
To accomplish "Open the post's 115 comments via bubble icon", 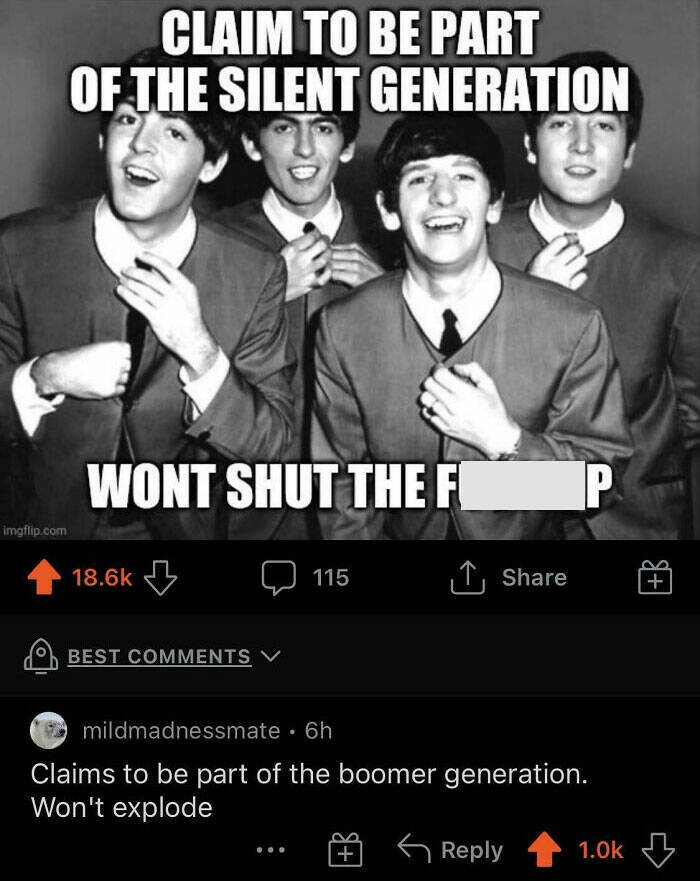I will [x=279, y=578].
